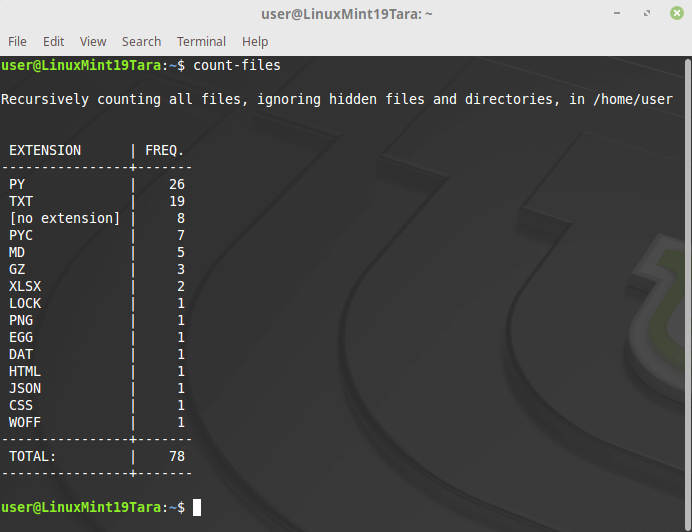Click the cursor block at the bottom prompt

click(197, 507)
